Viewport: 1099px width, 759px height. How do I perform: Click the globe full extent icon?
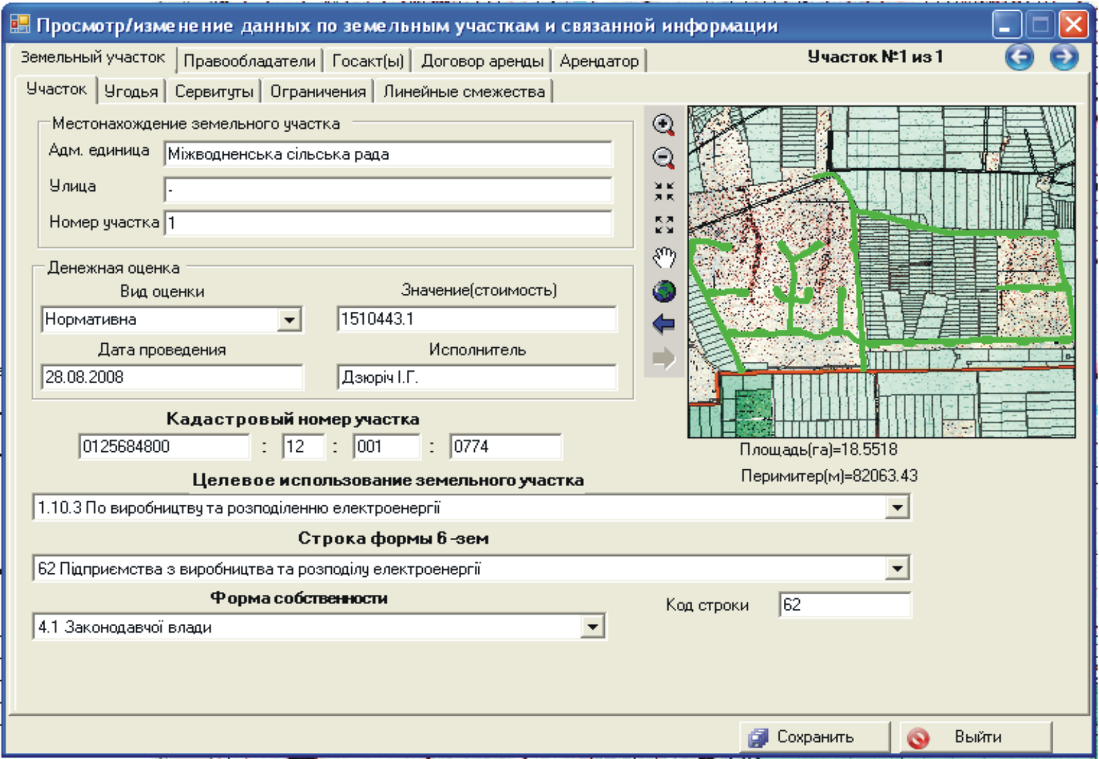(664, 291)
